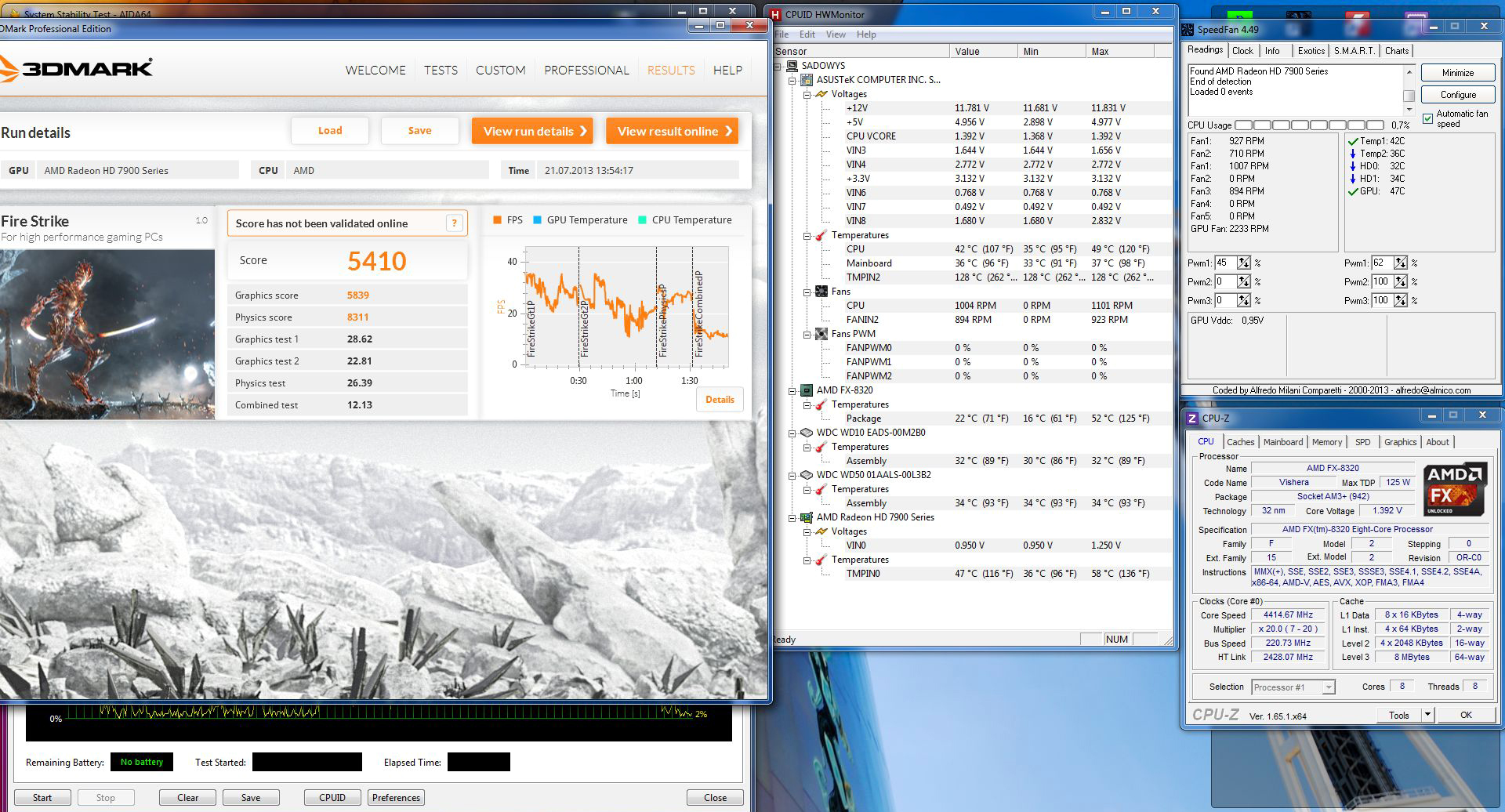Click the CPU-Z logo text beside the version number
Image resolution: width=1505 pixels, height=812 pixels.
1215,715
